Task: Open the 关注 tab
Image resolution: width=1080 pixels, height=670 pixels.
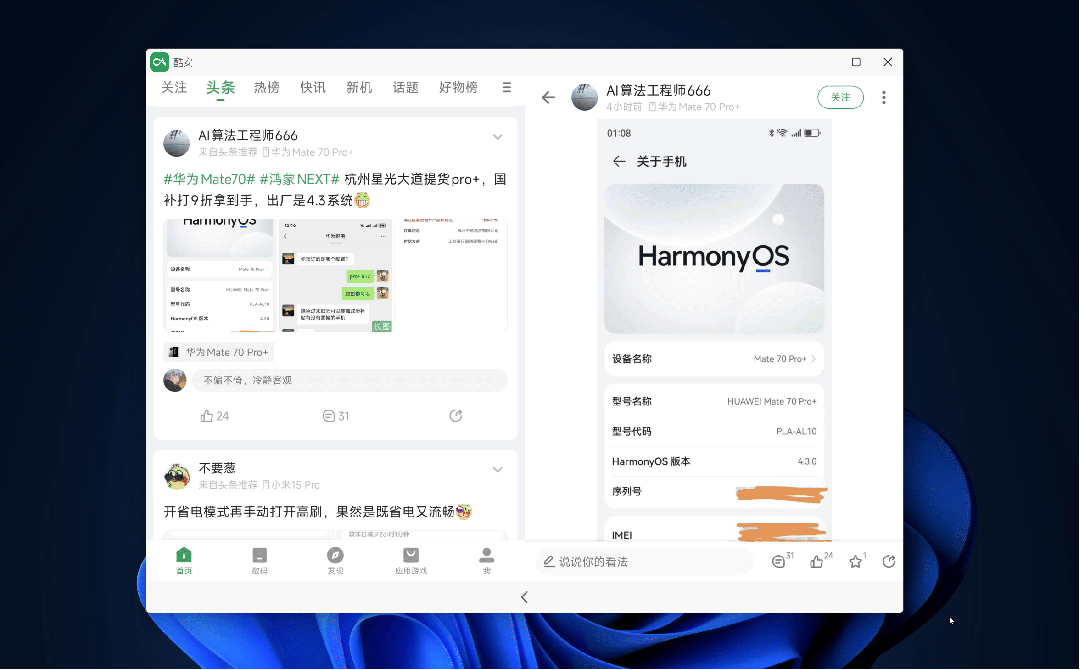Action: (x=174, y=87)
